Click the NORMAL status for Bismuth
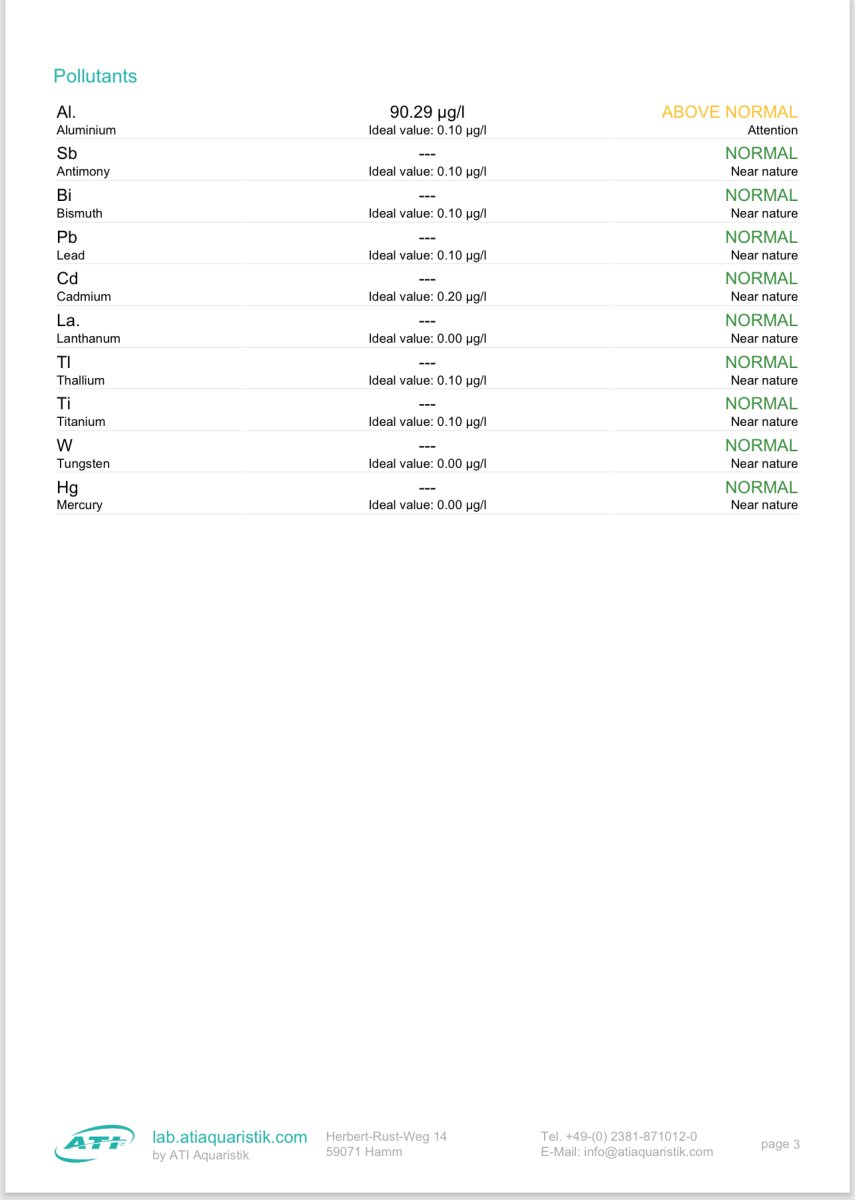This screenshot has width=855, height=1200. pyautogui.click(x=761, y=195)
